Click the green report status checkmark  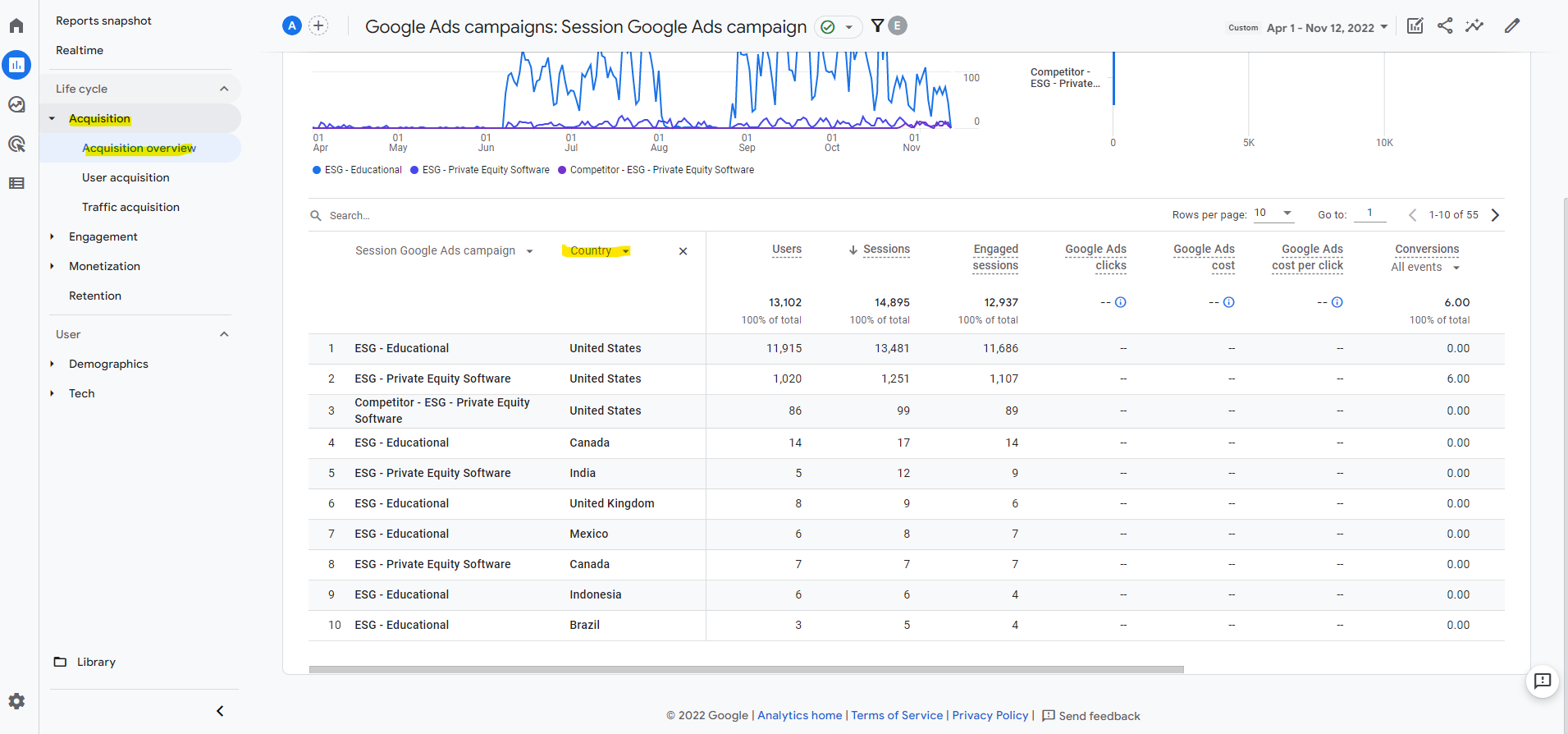828,27
